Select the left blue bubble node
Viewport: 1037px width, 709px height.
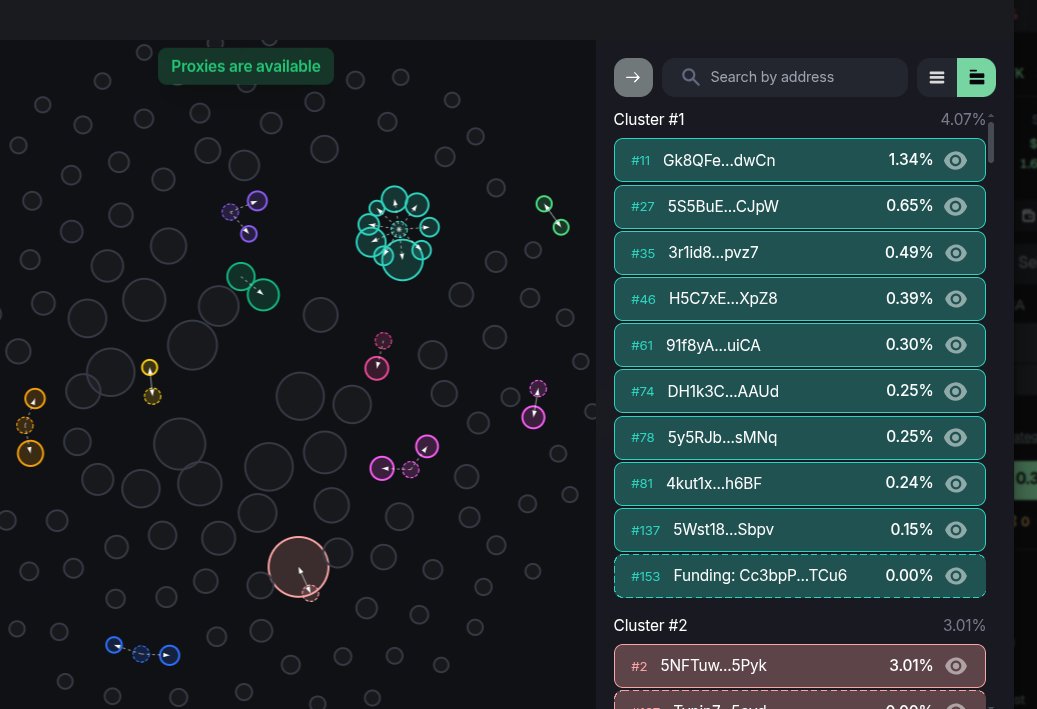(114, 645)
